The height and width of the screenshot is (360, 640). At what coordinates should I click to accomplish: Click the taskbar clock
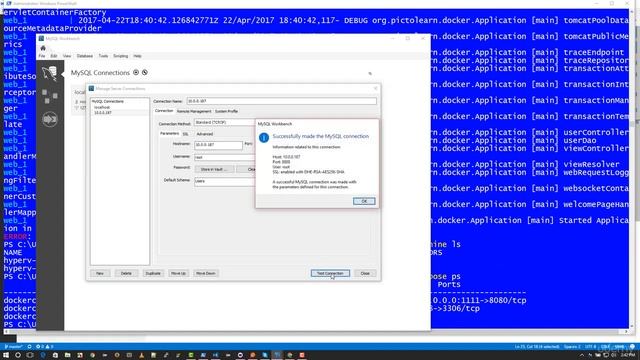[x=627, y=355]
